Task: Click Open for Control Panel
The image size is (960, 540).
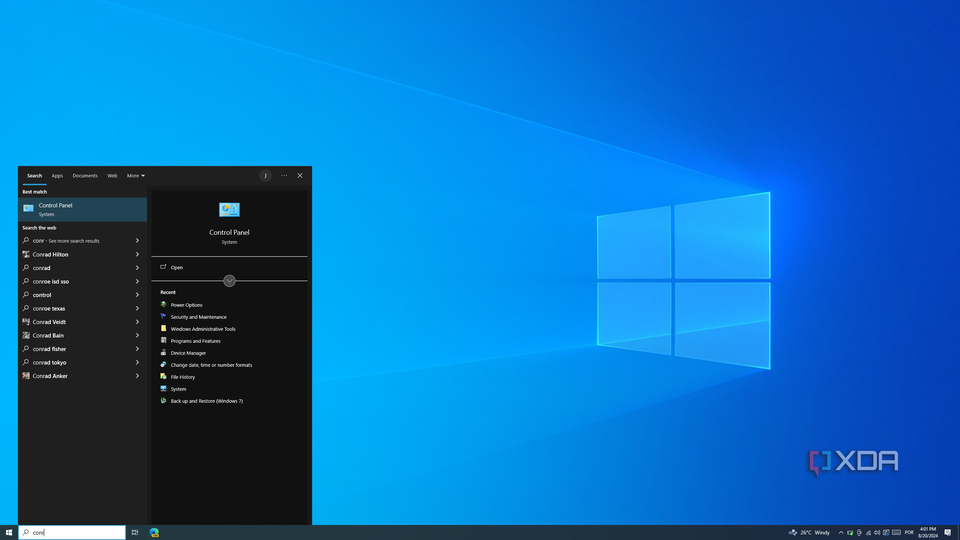Action: click(x=176, y=268)
